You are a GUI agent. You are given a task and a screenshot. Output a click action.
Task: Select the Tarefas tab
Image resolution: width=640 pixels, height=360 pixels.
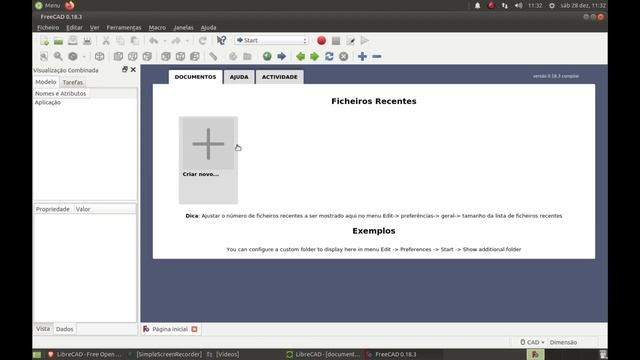pyautogui.click(x=73, y=82)
